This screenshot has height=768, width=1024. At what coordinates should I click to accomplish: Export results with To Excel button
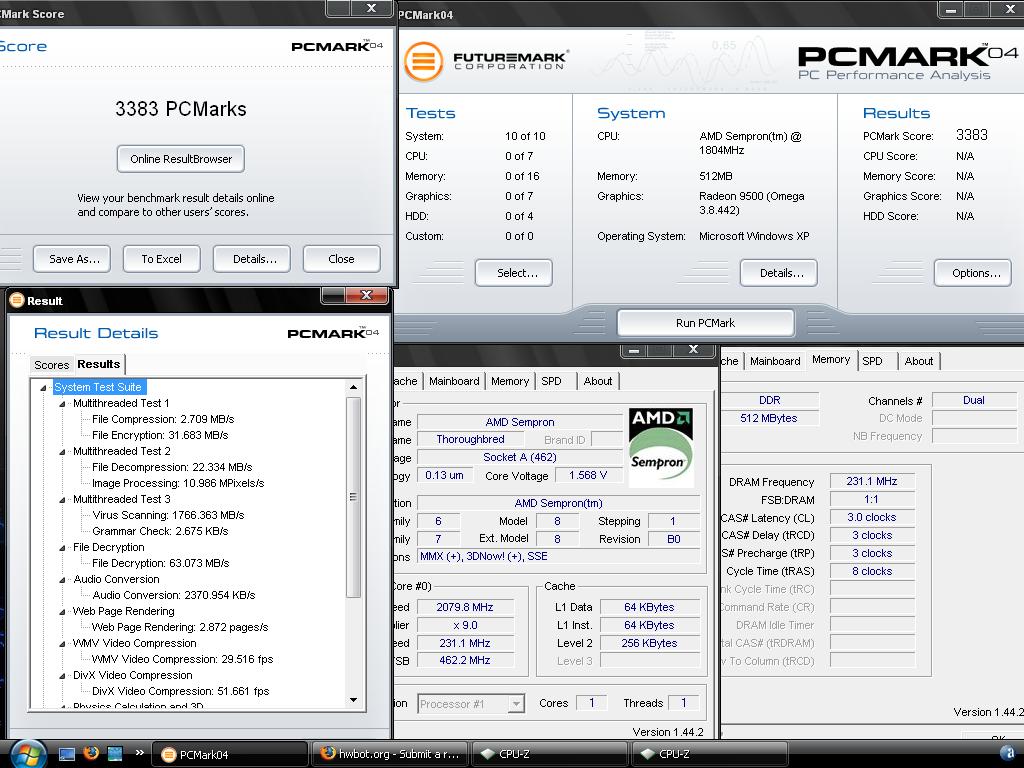(x=161, y=259)
